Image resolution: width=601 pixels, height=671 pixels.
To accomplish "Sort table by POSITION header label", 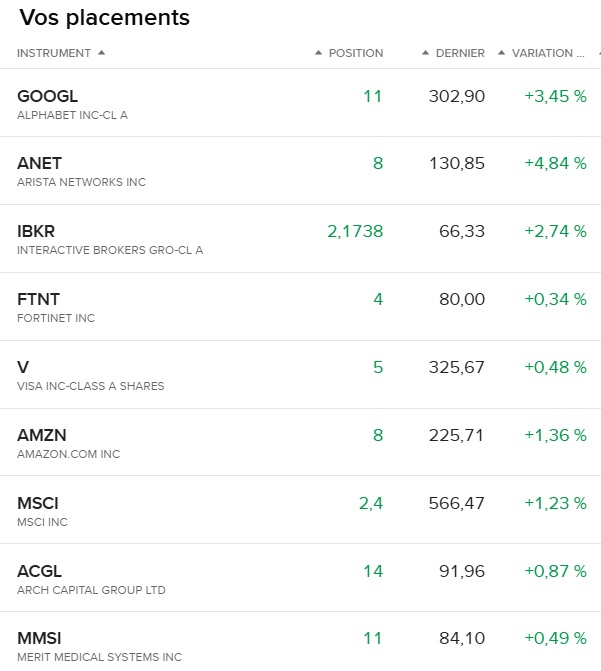I will pyautogui.click(x=356, y=53).
